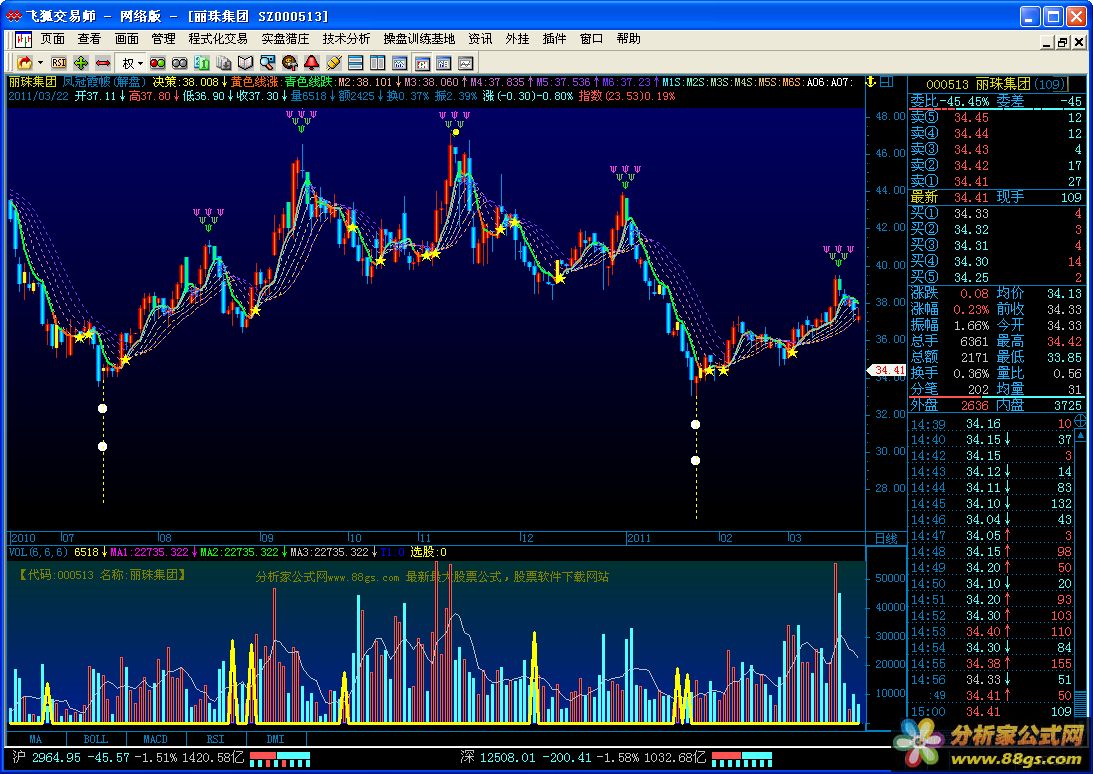Click the green 21 numbered toolbar icon
Image resolution: width=1093 pixels, height=774 pixels.
tap(202, 63)
